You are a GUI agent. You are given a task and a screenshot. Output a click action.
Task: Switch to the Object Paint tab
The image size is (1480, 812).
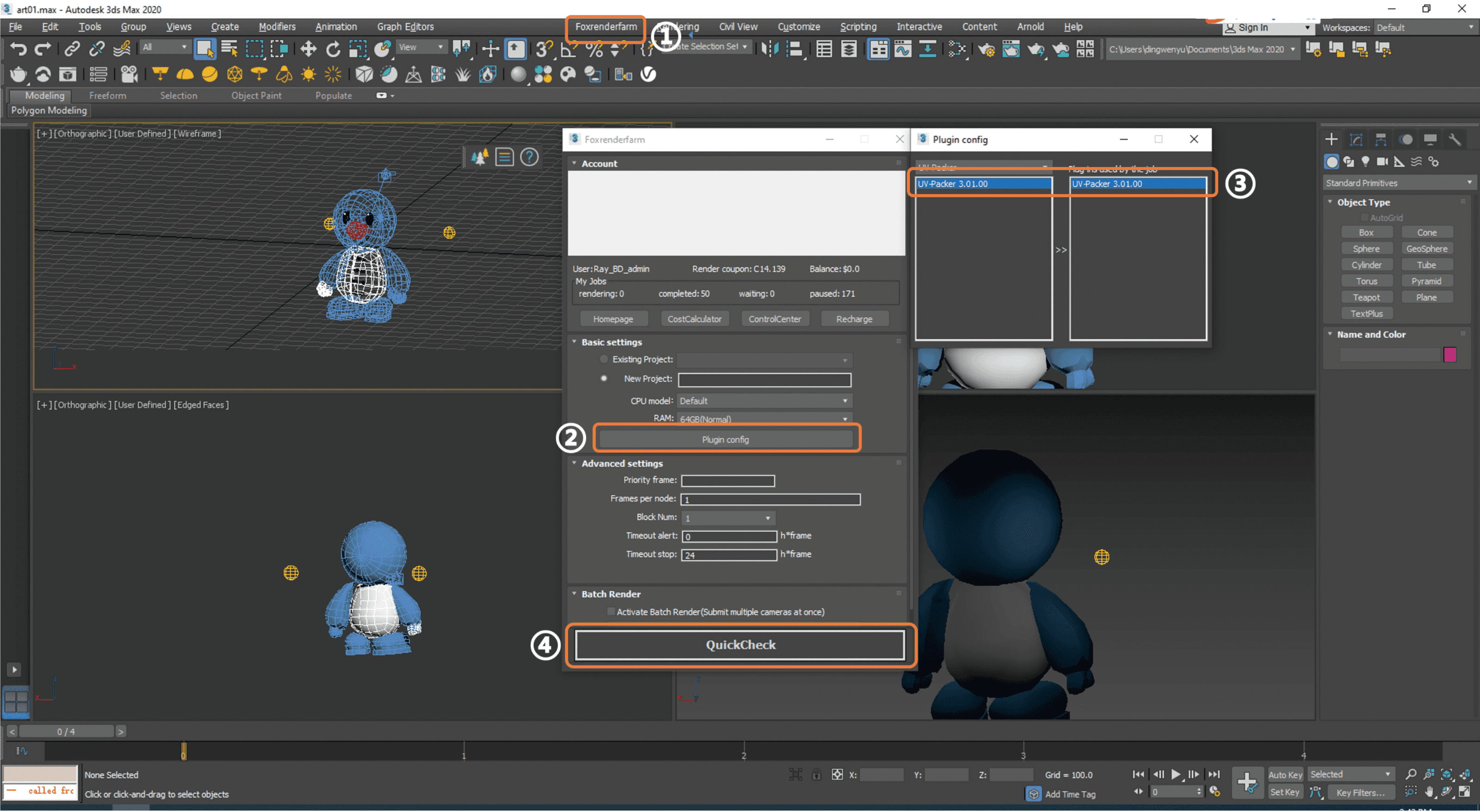click(256, 95)
